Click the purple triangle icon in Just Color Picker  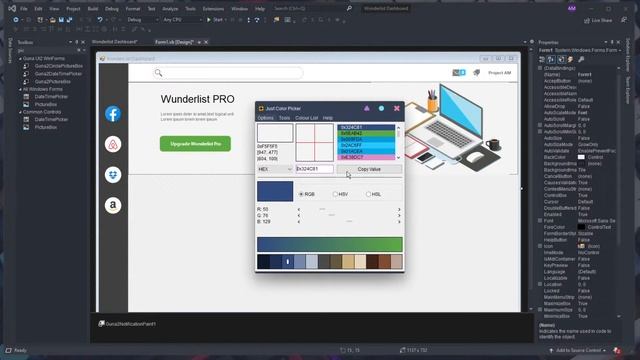pyautogui.click(x=367, y=108)
